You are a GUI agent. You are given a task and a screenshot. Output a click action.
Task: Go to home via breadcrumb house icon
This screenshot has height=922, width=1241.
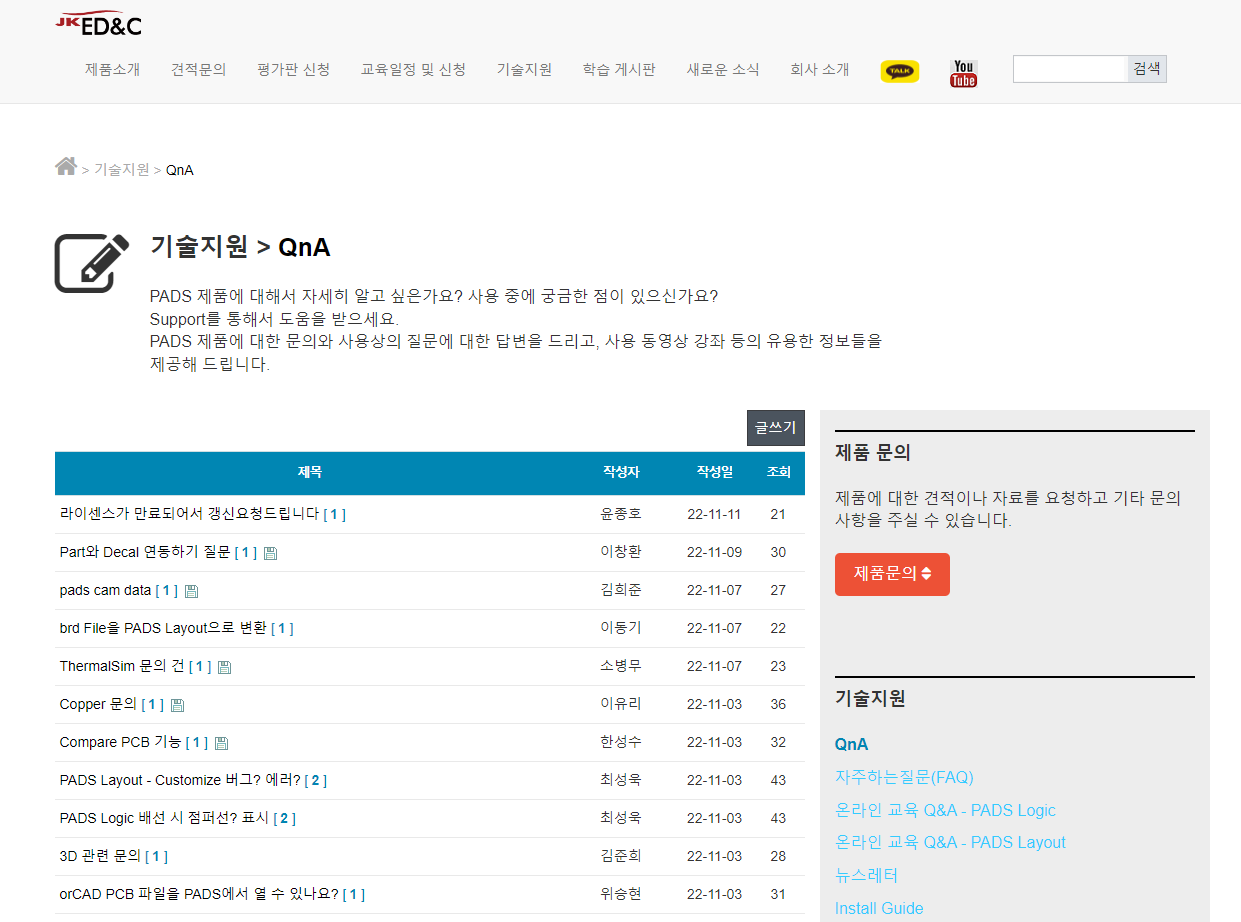tap(66, 166)
